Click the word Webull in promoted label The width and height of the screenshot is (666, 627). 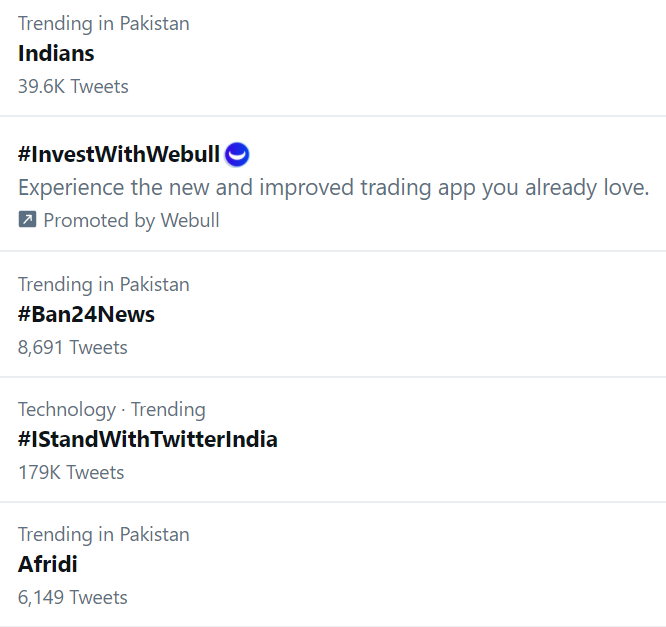190,220
